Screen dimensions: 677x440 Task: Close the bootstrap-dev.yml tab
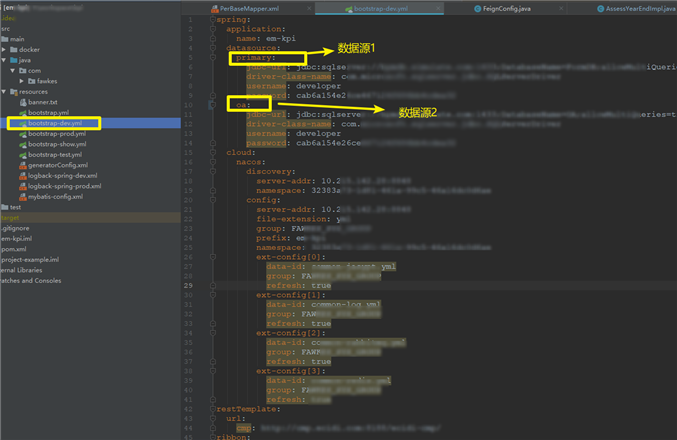click(x=438, y=9)
